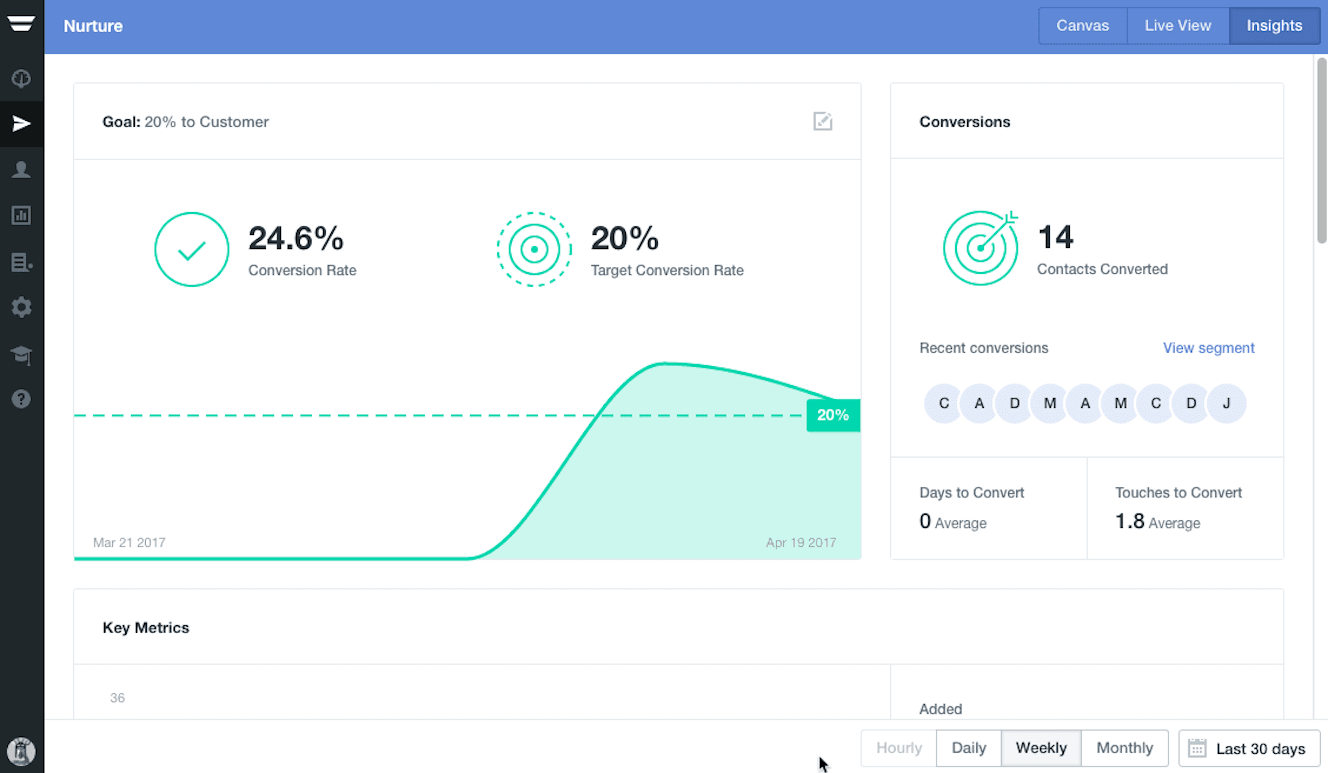This screenshot has width=1328, height=773.
Task: Click the Key Metrics heading
Action: point(146,628)
